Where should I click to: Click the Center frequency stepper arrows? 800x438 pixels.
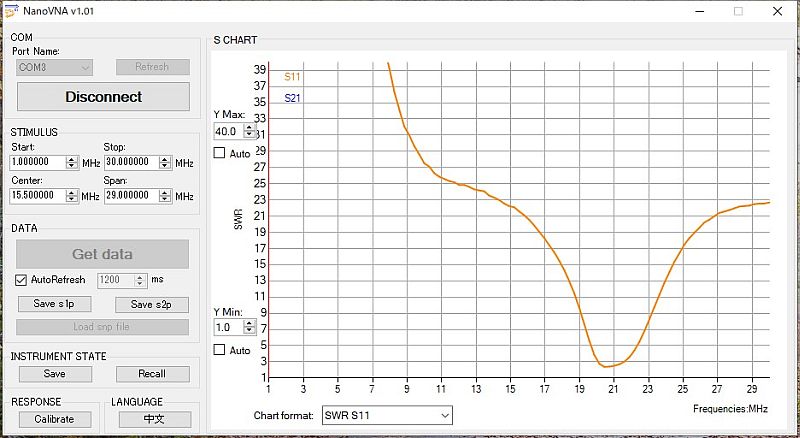pos(72,196)
